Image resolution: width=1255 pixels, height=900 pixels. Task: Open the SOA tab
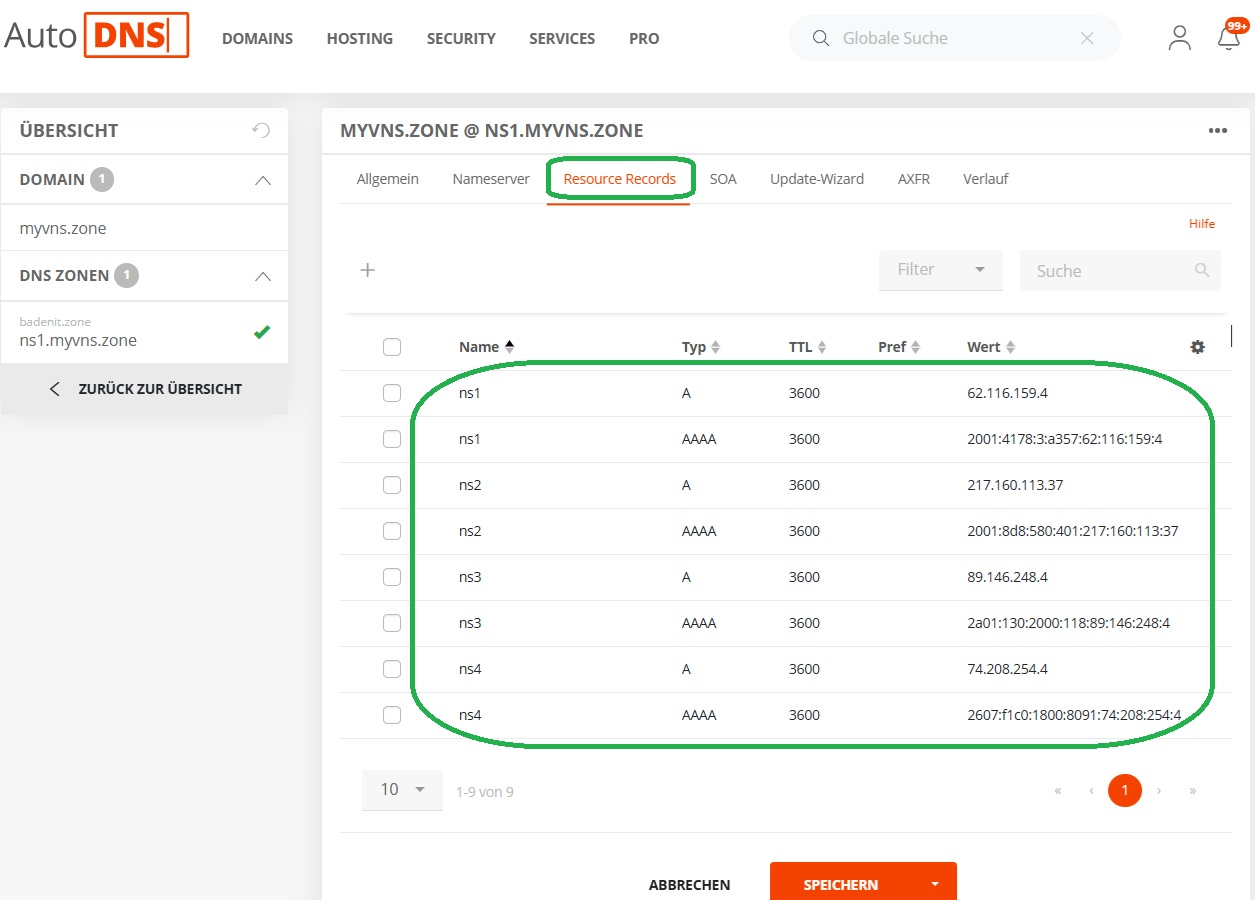[723, 179]
